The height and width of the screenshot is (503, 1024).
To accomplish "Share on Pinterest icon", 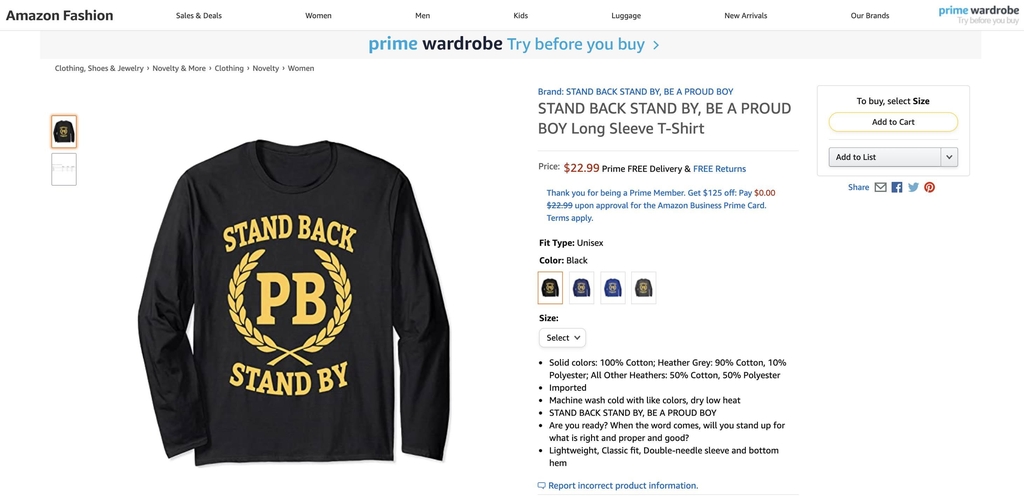I will point(929,187).
